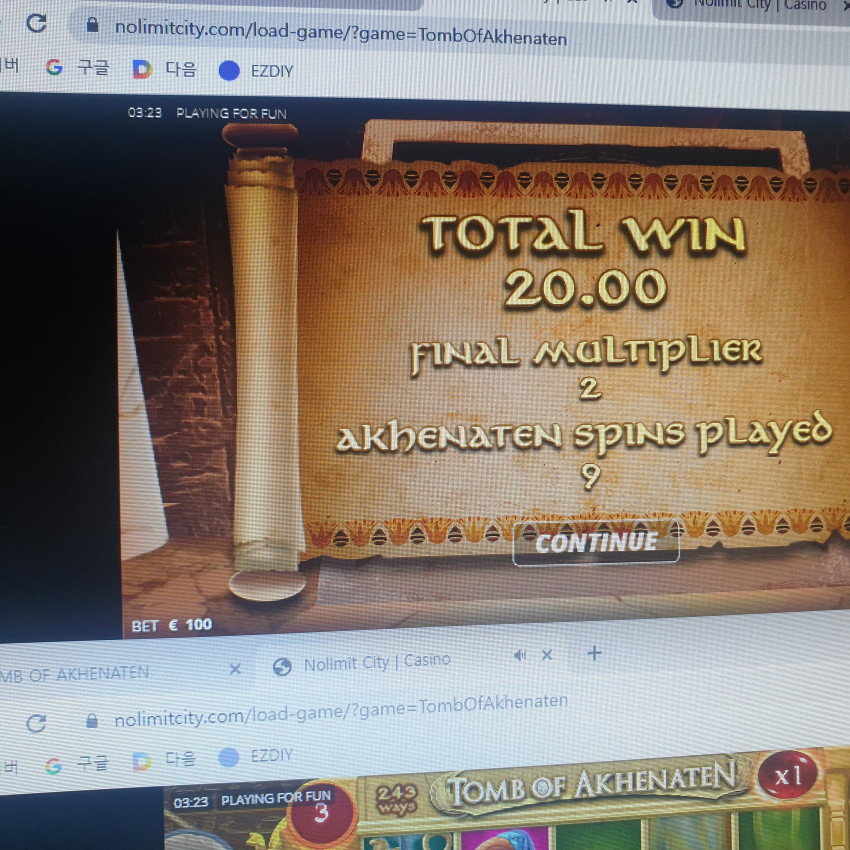The width and height of the screenshot is (850, 850).
Task: Click the lower address bar URL field
Action: pyautogui.click(x=340, y=712)
